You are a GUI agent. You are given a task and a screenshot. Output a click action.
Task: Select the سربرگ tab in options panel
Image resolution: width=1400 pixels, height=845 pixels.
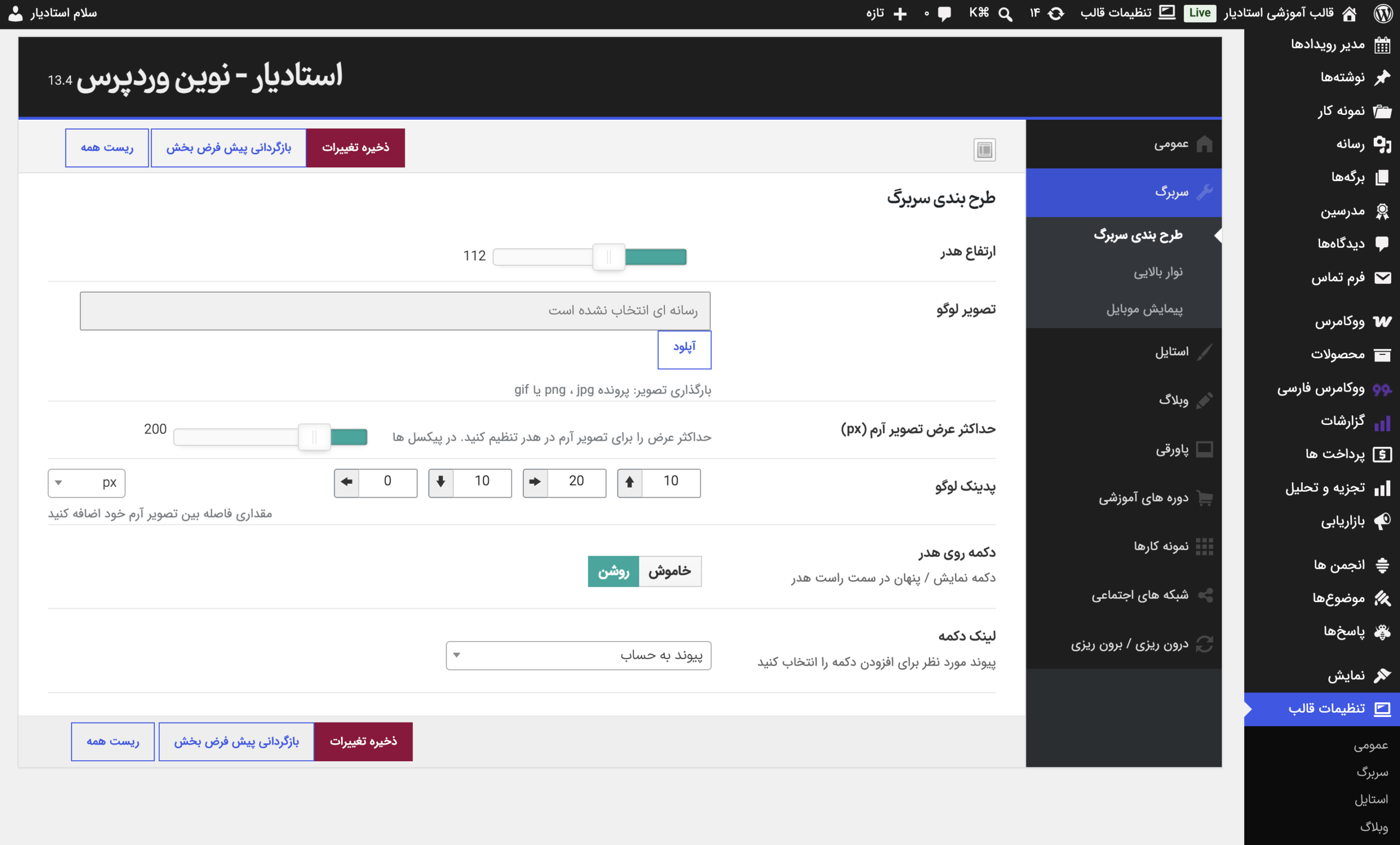1123,193
